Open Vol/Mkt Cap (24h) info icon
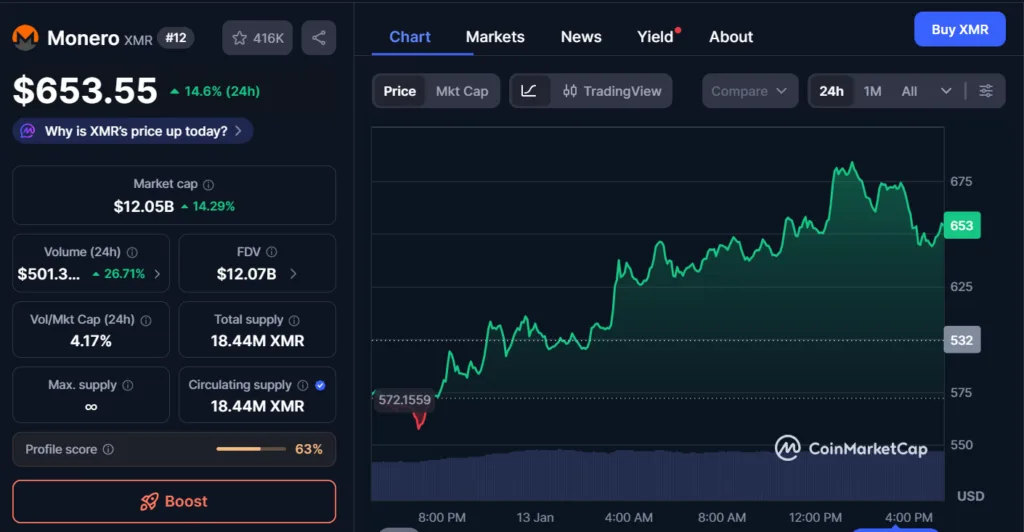The image size is (1024, 532). pos(146,321)
